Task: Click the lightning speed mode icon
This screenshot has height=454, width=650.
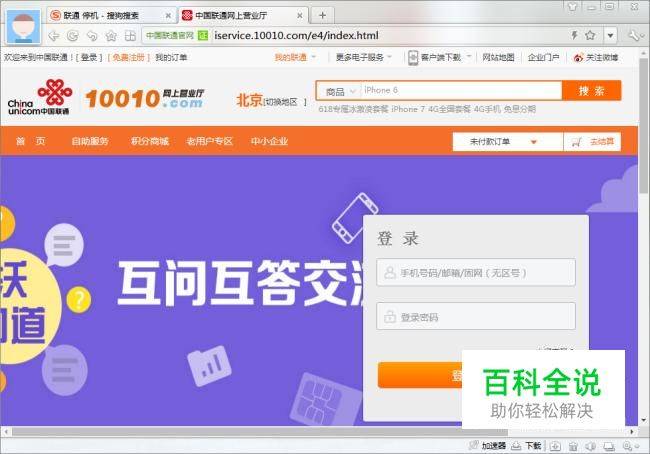Action: [x=575, y=35]
